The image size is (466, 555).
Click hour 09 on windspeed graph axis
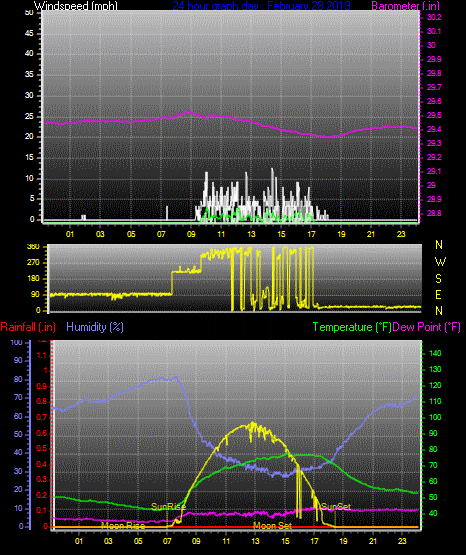(191, 234)
